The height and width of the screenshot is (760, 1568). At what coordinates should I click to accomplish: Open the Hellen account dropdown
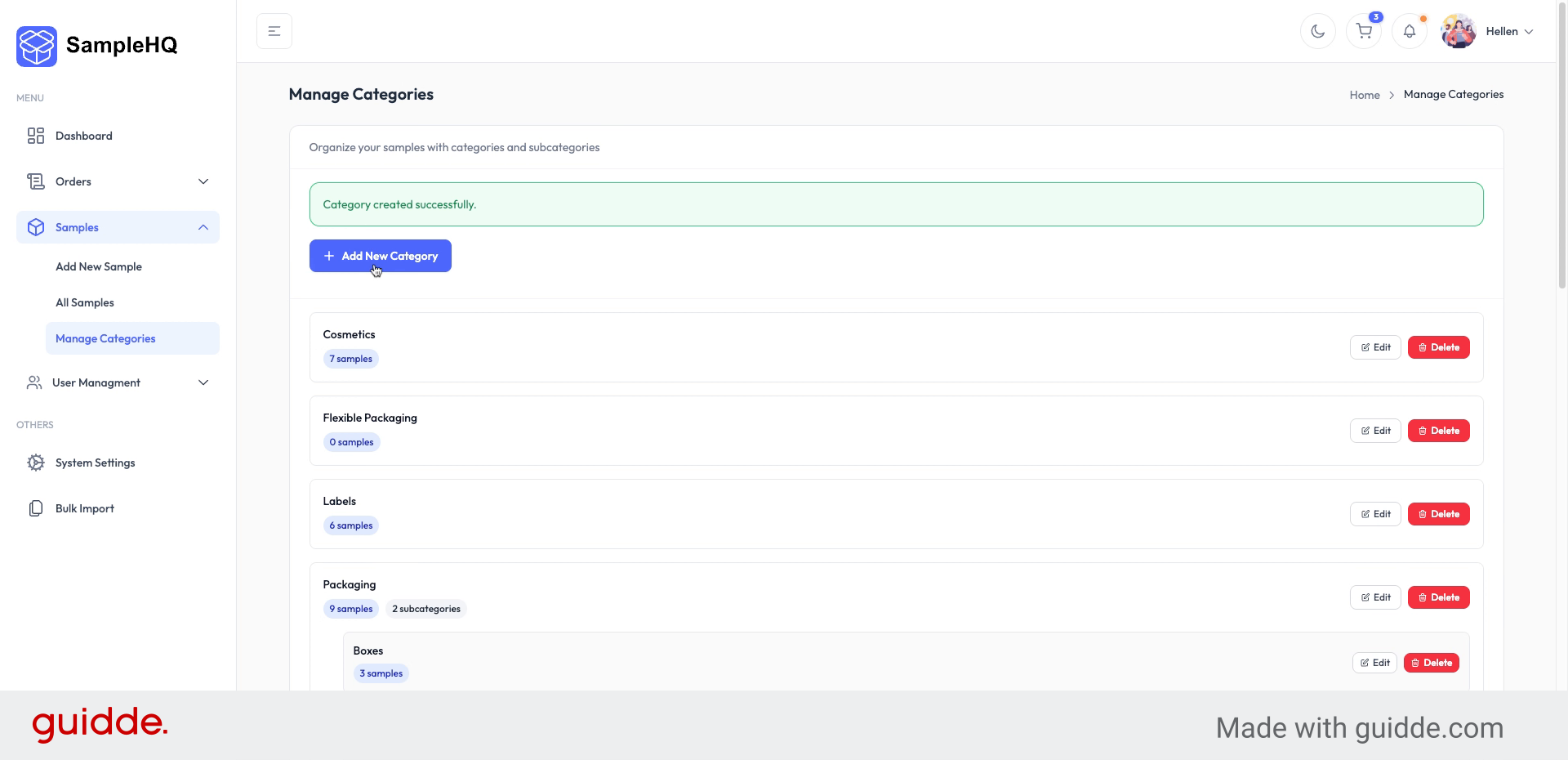(x=1508, y=31)
